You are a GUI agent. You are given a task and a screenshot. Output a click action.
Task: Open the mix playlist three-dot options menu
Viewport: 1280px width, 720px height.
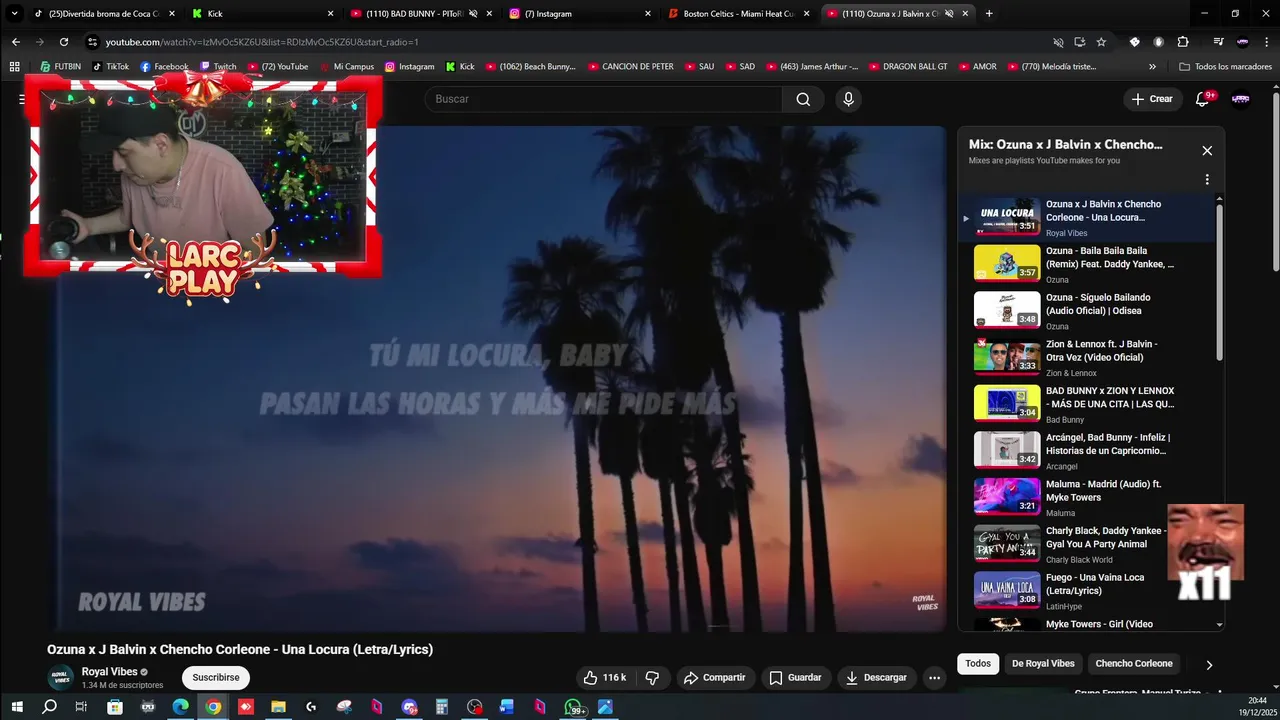click(1207, 180)
